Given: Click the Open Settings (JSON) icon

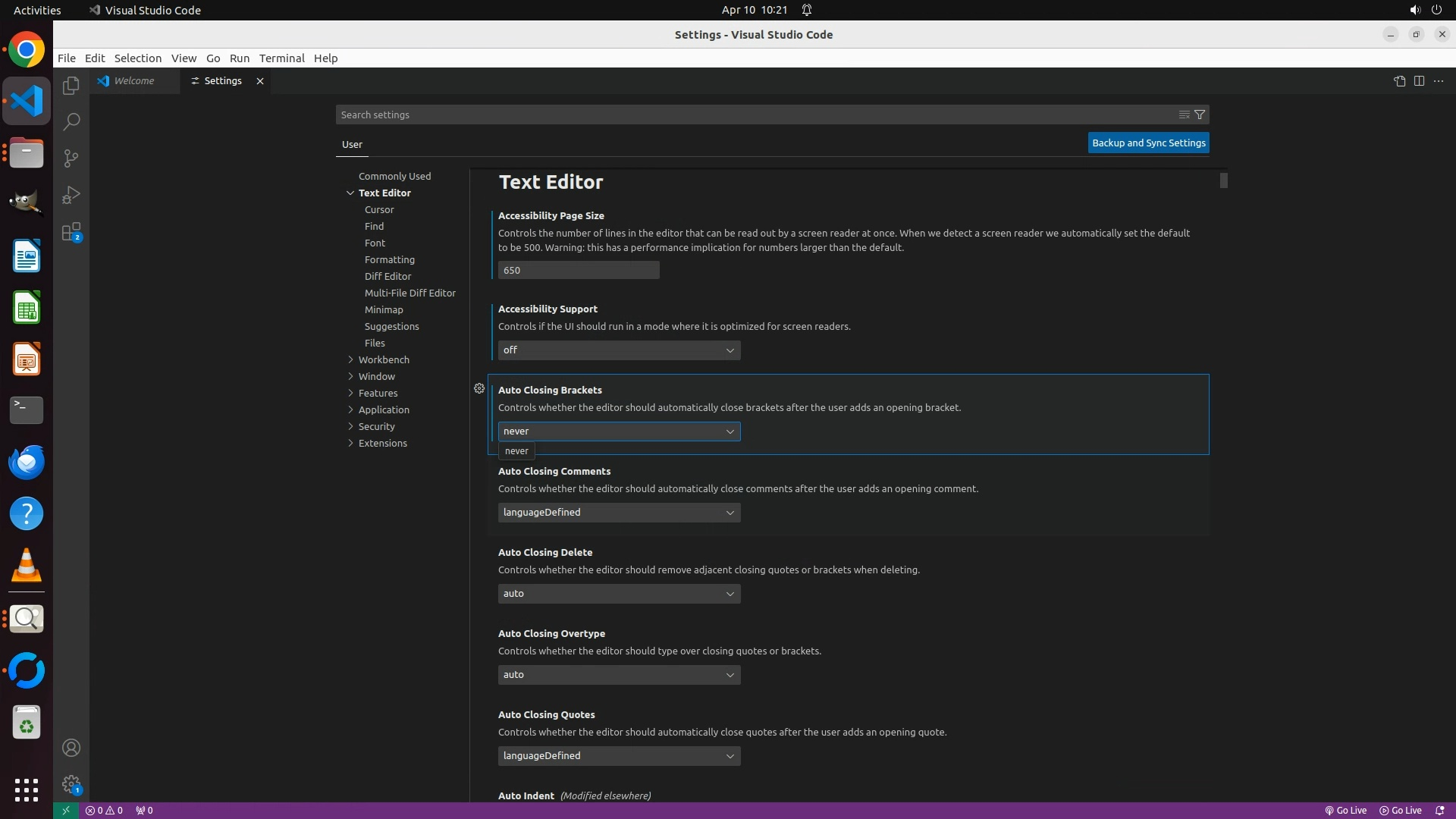Looking at the screenshot, I should [1399, 81].
